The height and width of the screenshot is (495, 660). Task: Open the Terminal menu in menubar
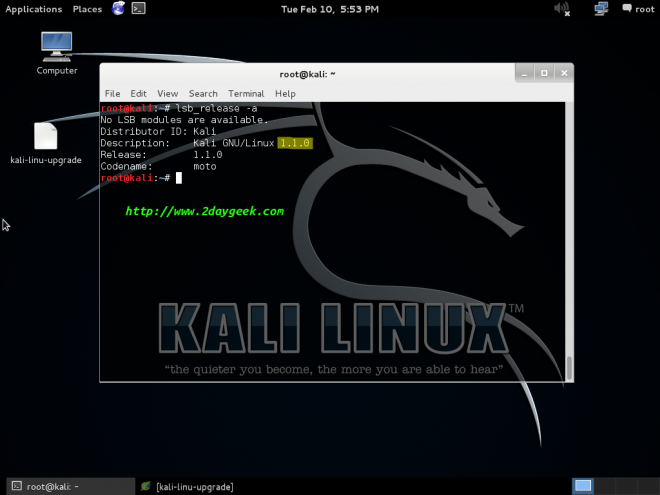coord(246,93)
